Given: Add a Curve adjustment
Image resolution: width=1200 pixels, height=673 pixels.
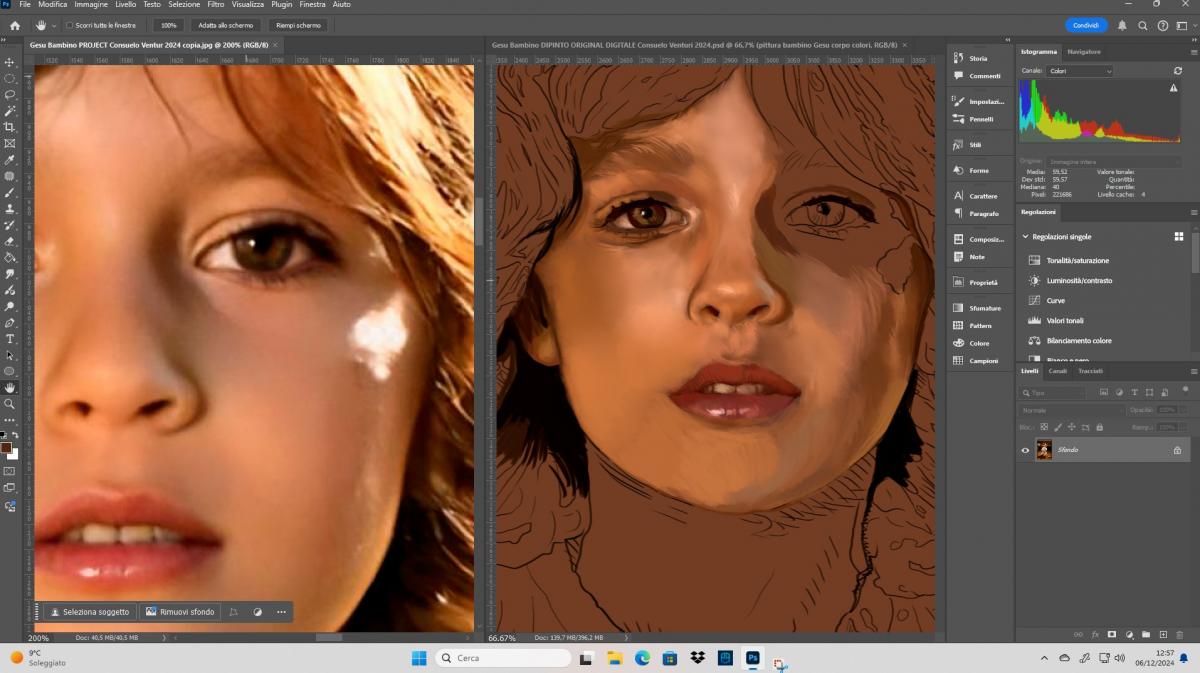Looking at the screenshot, I should coord(1047,300).
